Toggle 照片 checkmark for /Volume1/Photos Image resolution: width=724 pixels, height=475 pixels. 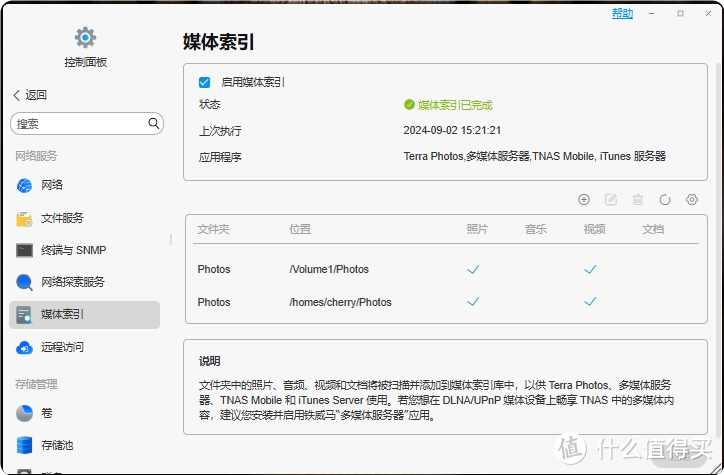pyautogui.click(x=474, y=269)
